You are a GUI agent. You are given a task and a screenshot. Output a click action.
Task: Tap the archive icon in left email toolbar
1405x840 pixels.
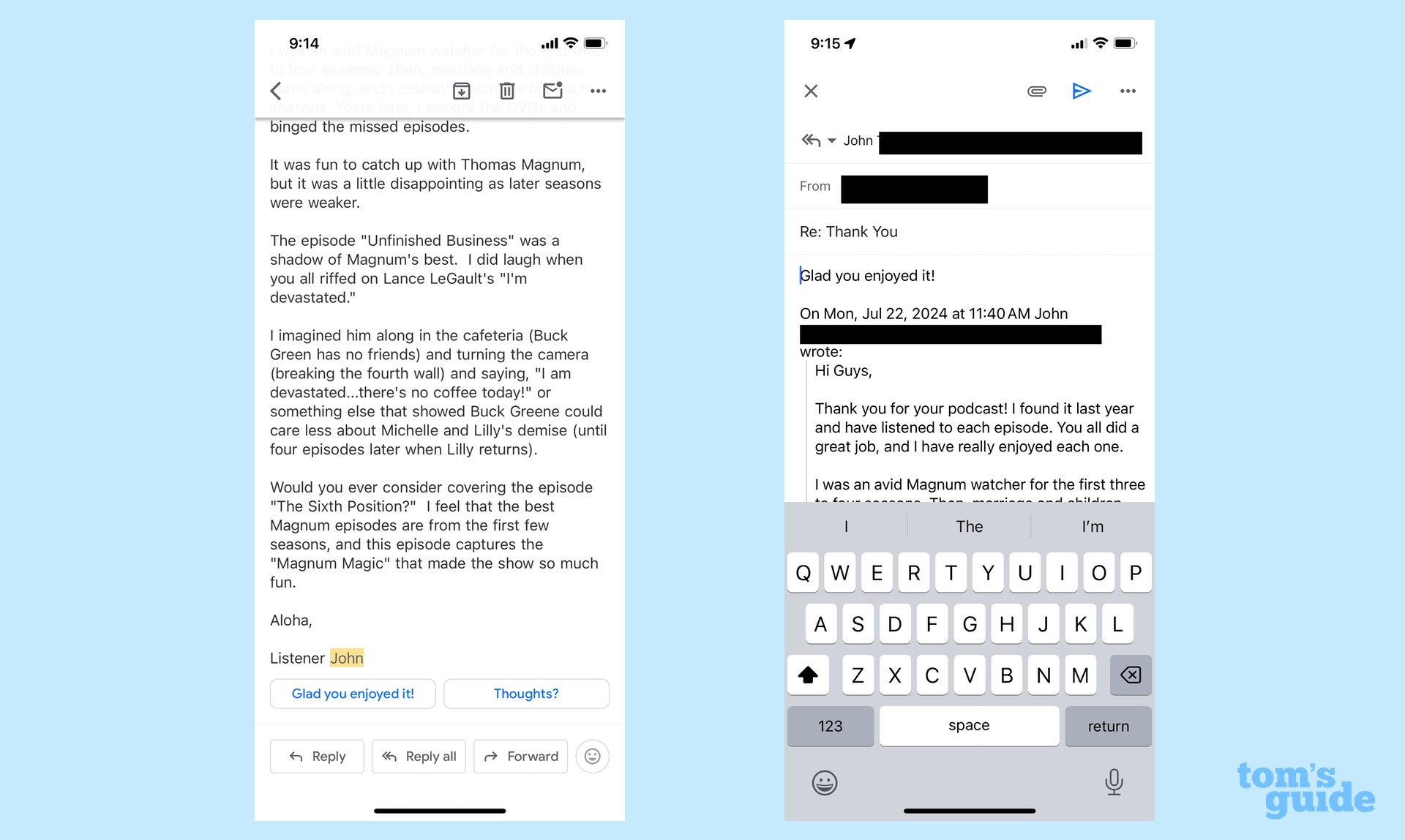pos(460,90)
